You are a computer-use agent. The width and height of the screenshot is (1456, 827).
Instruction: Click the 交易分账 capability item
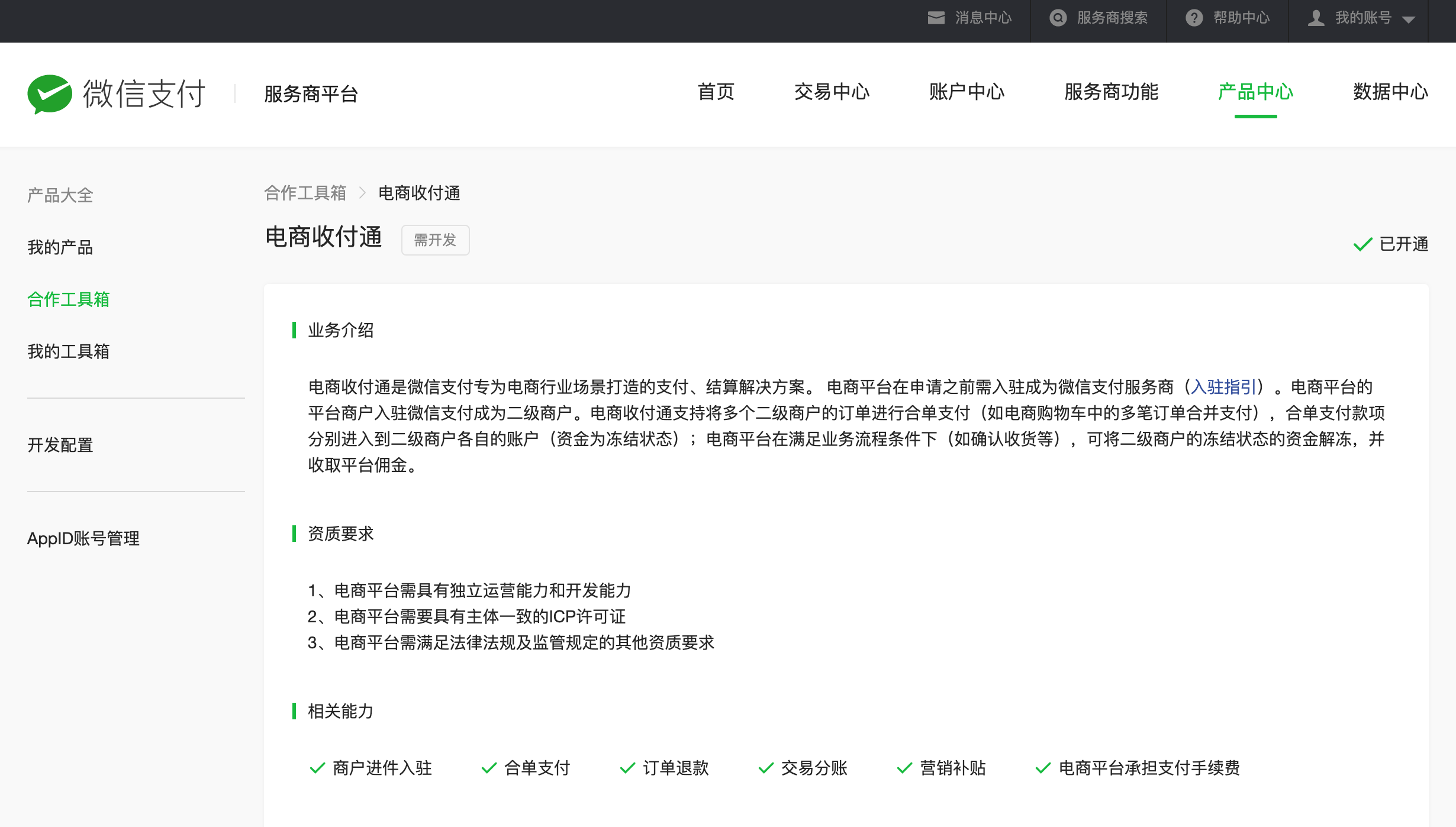(x=814, y=768)
